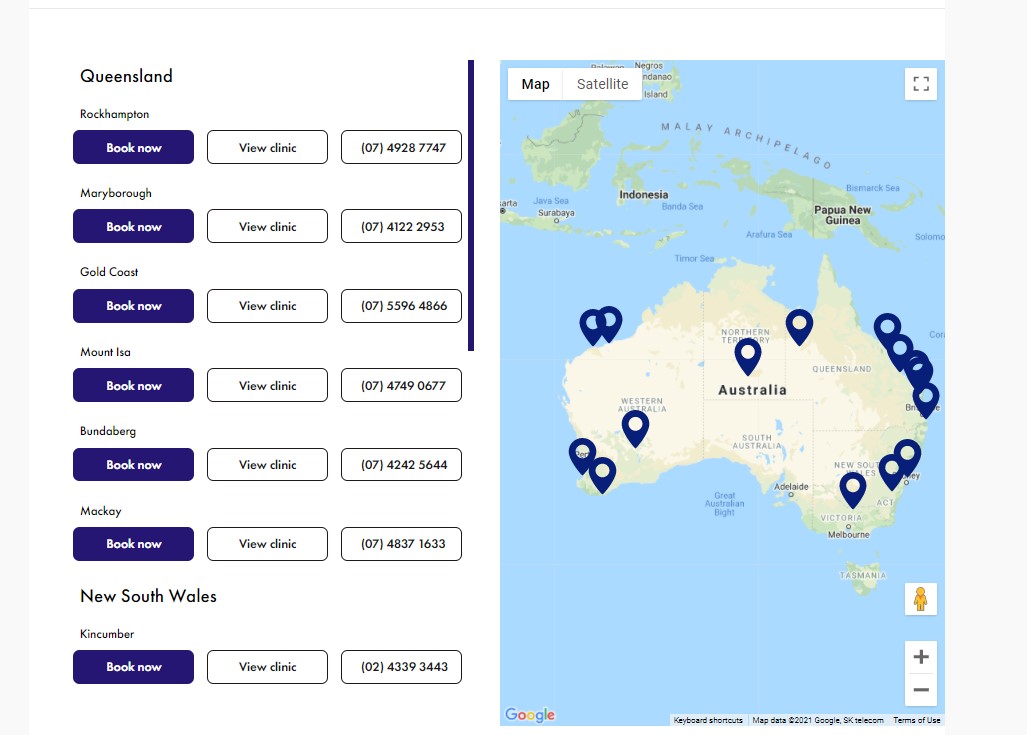Call Gold Coast number (07) 5596 4866
This screenshot has height=735, width=1027.
tap(401, 306)
